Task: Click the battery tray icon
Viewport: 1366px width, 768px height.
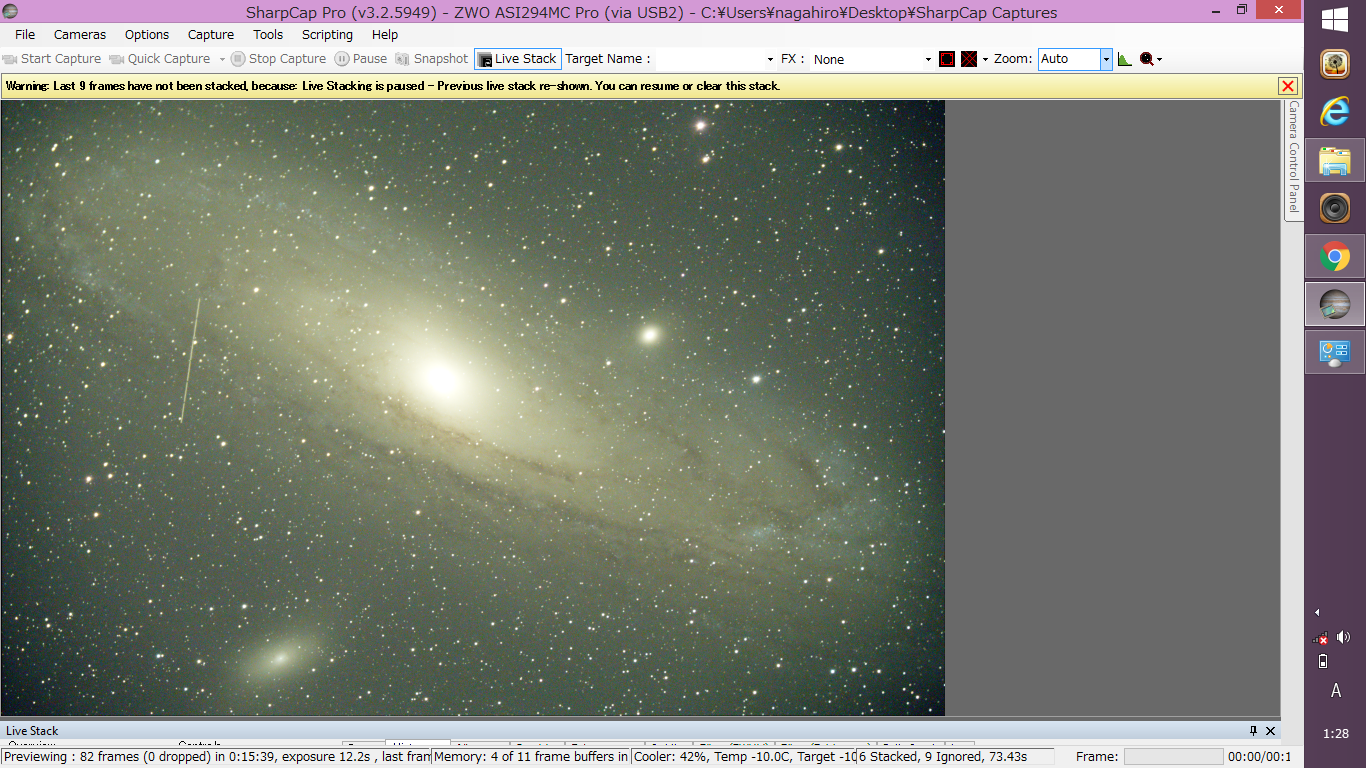Action: [x=1323, y=661]
